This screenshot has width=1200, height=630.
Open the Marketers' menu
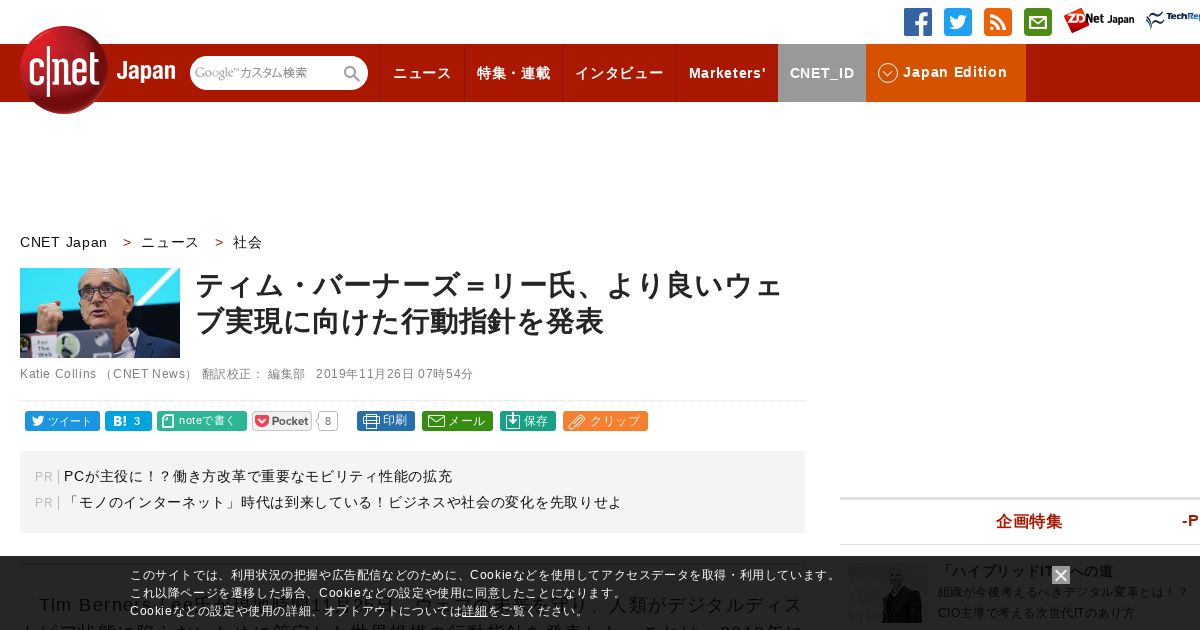click(727, 73)
